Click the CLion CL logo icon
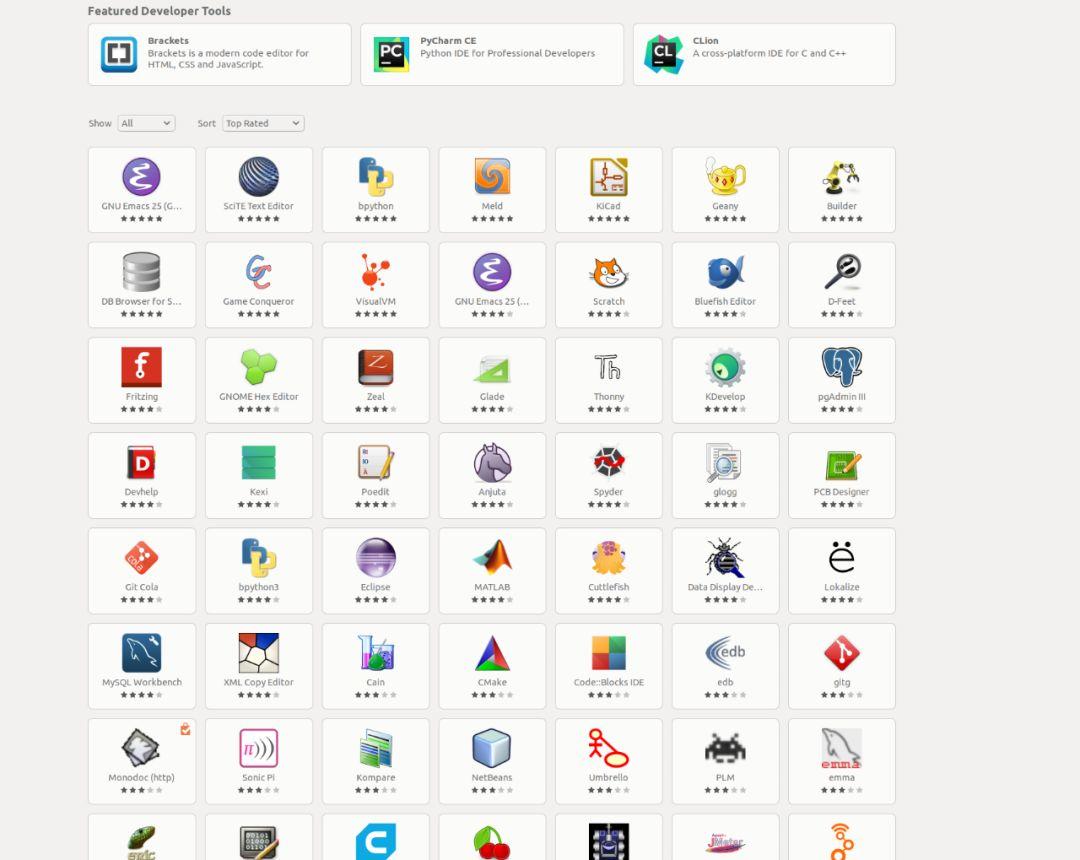Screen dimensions: 1080x860 point(663,54)
